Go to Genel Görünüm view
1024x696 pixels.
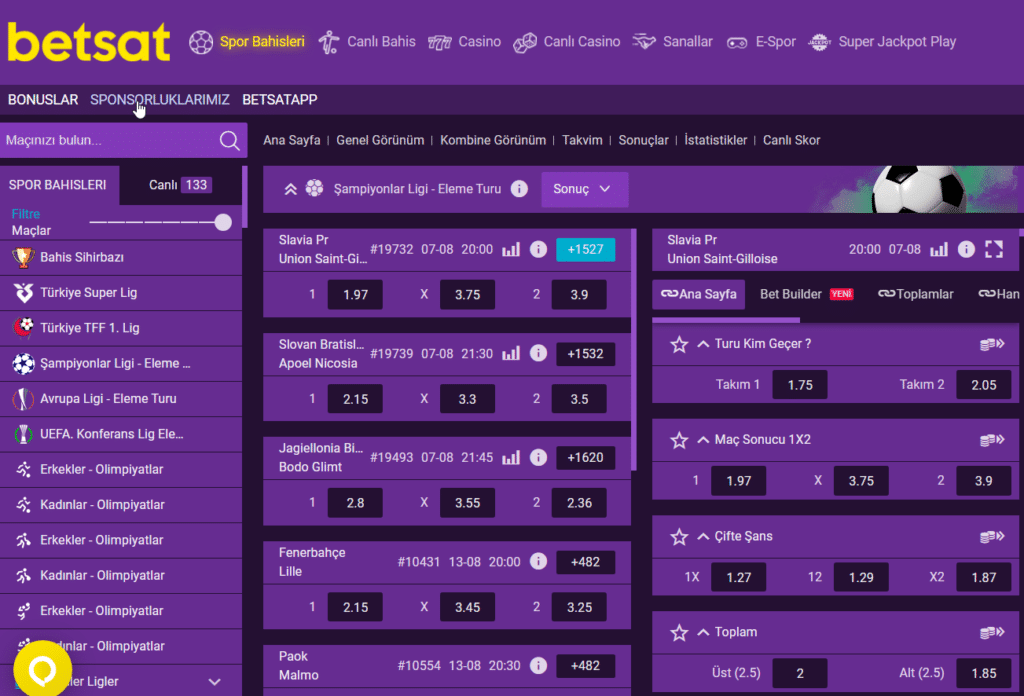[380, 140]
